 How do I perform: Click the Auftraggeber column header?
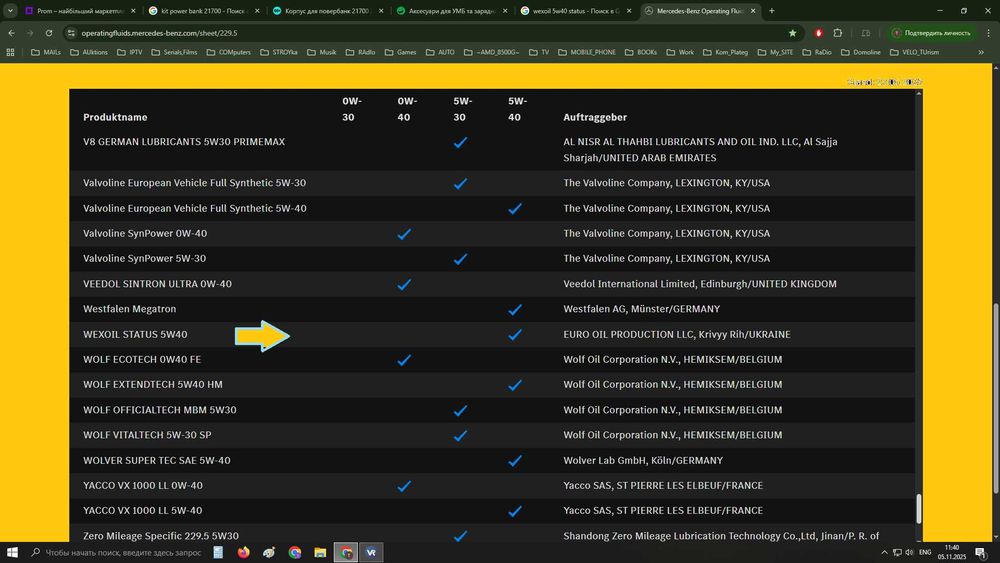(x=595, y=117)
